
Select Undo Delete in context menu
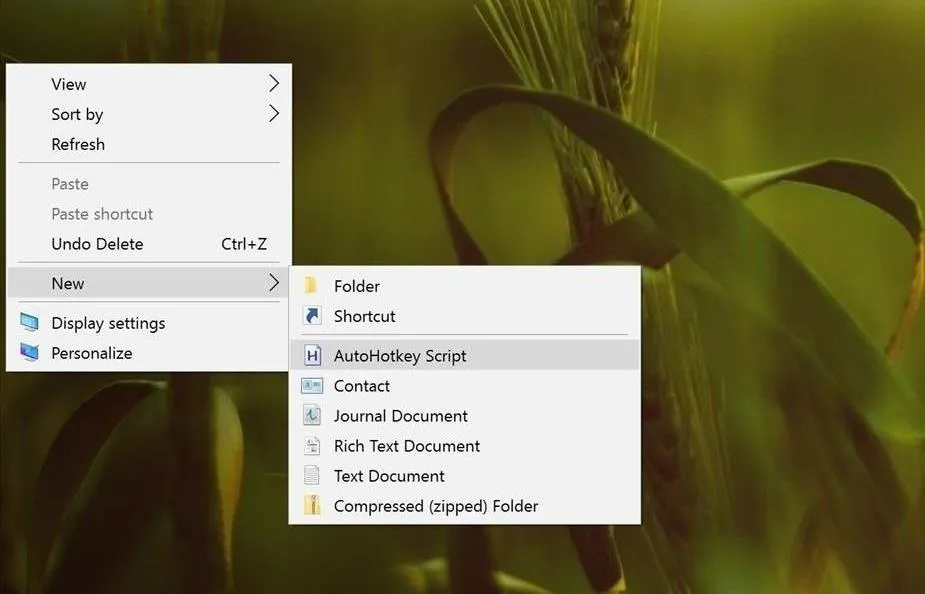[149, 244]
